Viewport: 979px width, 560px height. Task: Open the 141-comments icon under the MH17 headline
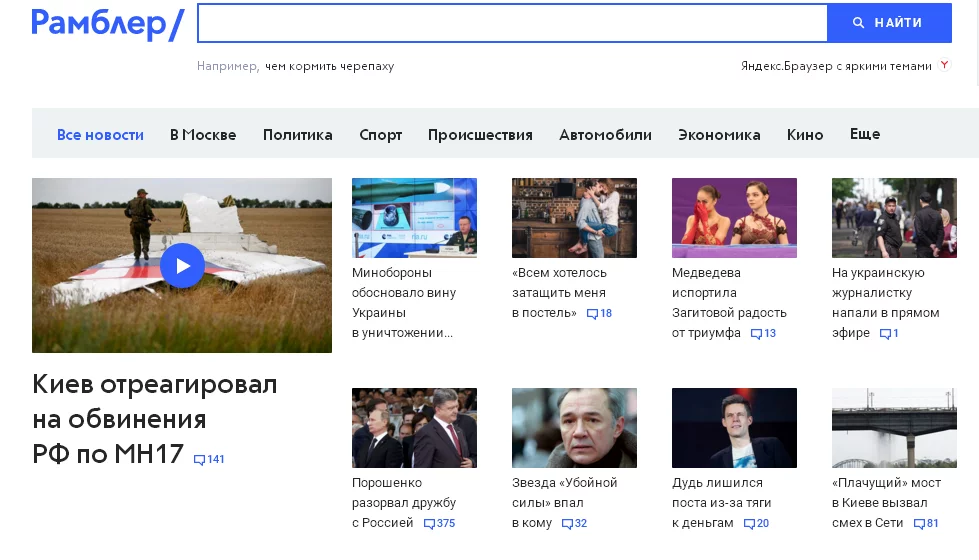coord(199,460)
